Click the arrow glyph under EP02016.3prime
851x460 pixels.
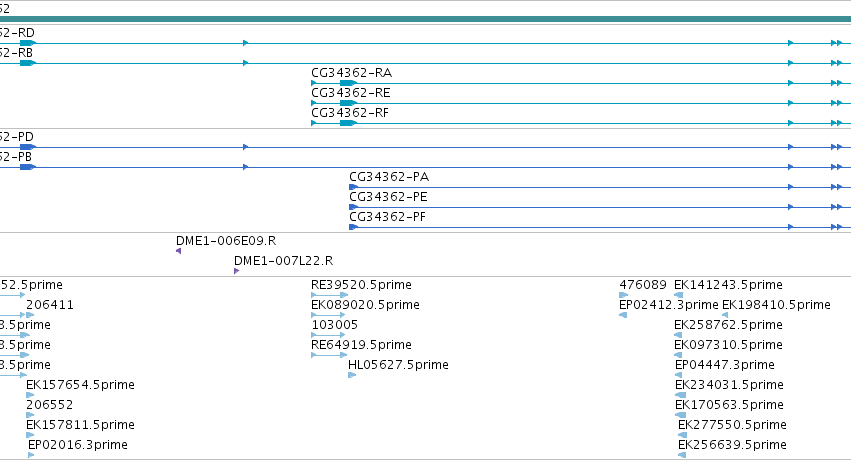(x=31, y=456)
